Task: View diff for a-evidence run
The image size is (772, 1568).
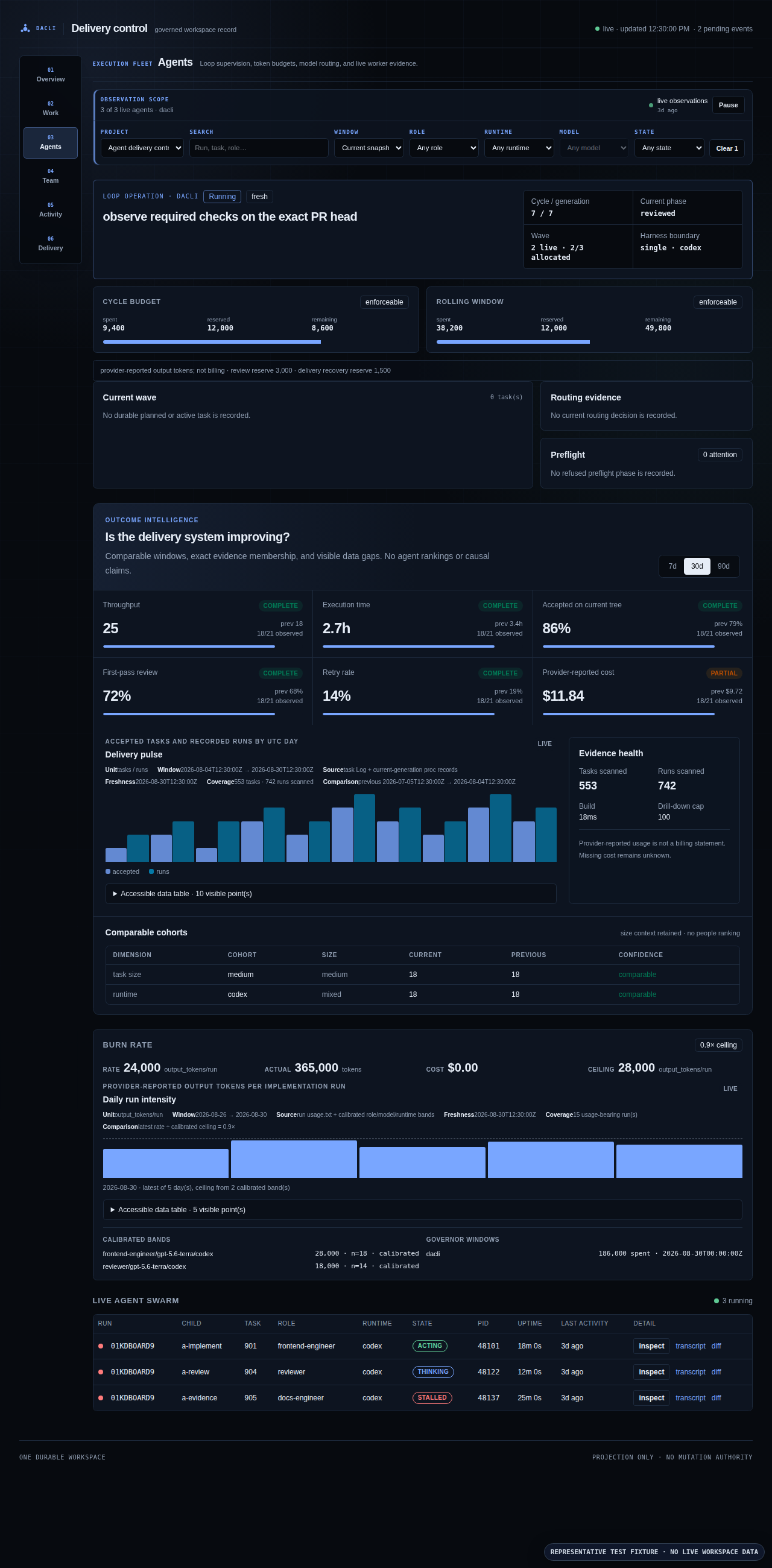Action: pos(716,1397)
